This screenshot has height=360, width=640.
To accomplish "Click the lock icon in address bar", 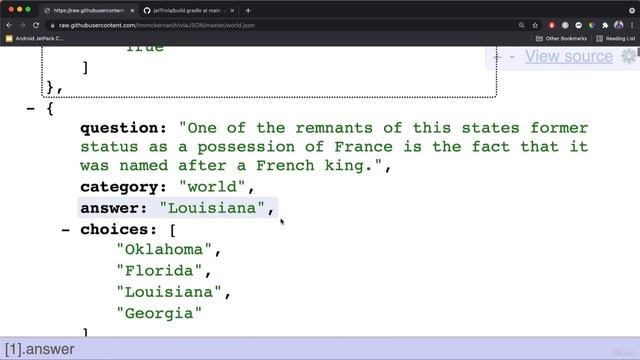I will [52, 25].
